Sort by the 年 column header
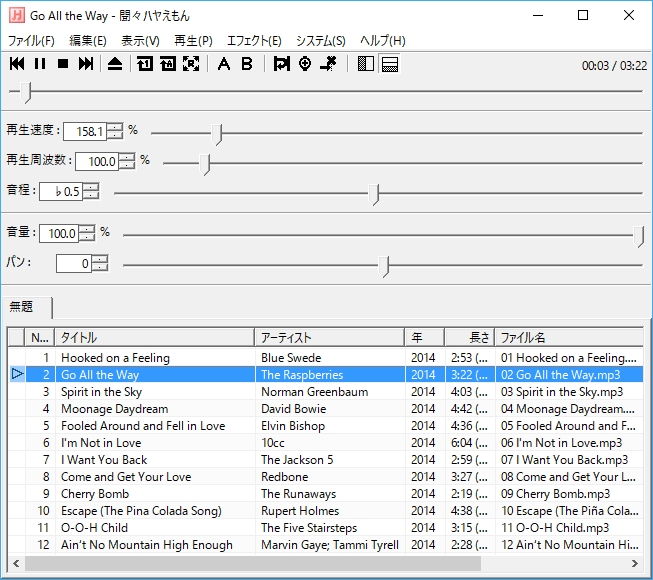 coord(425,337)
